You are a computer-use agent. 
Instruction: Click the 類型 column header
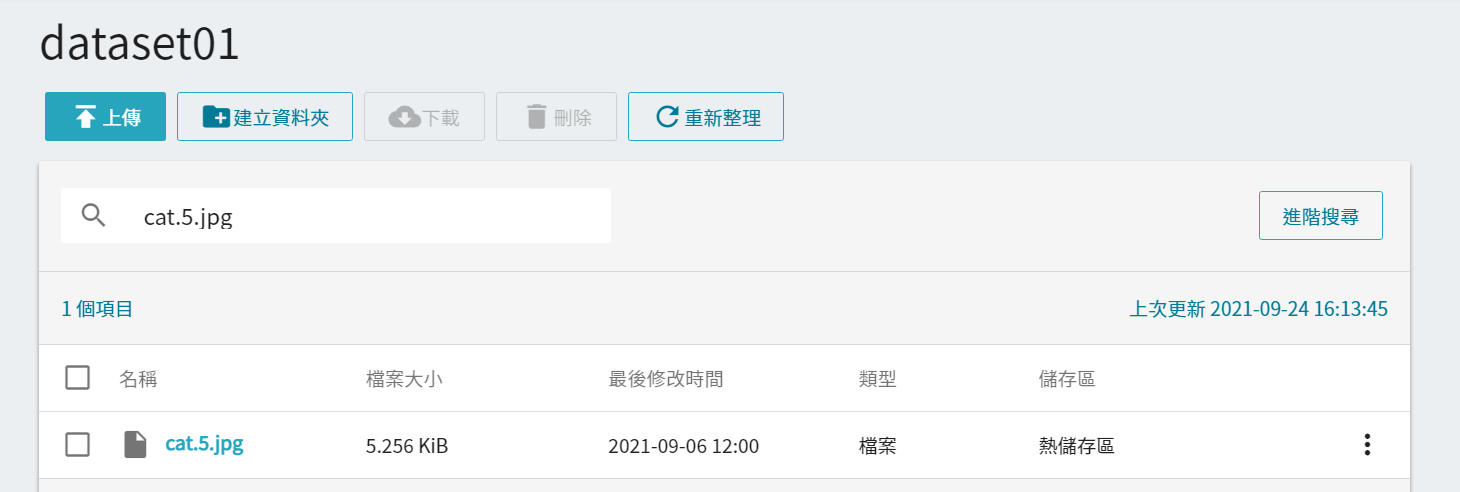click(x=877, y=379)
